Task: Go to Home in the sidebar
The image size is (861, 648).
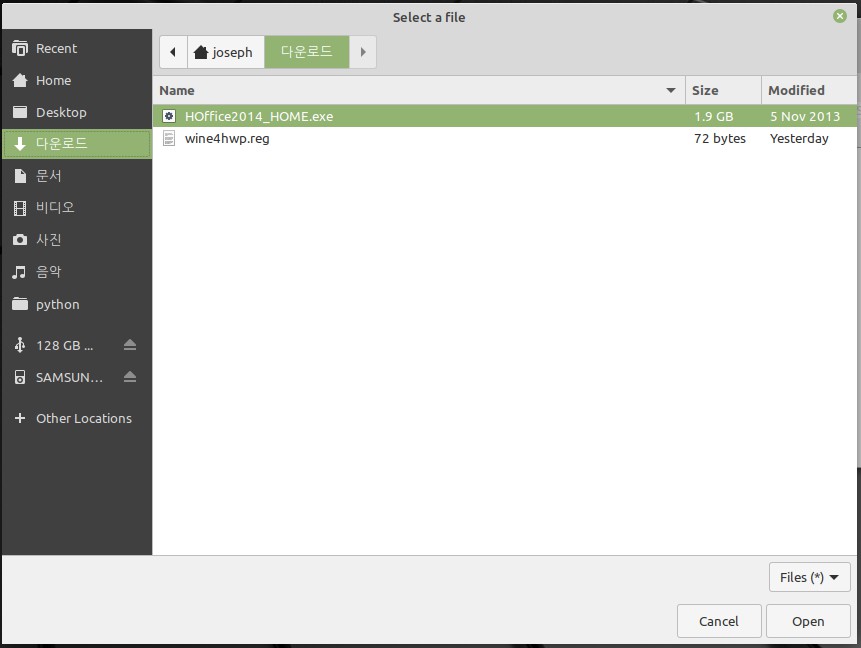Action: pyautogui.click(x=77, y=80)
